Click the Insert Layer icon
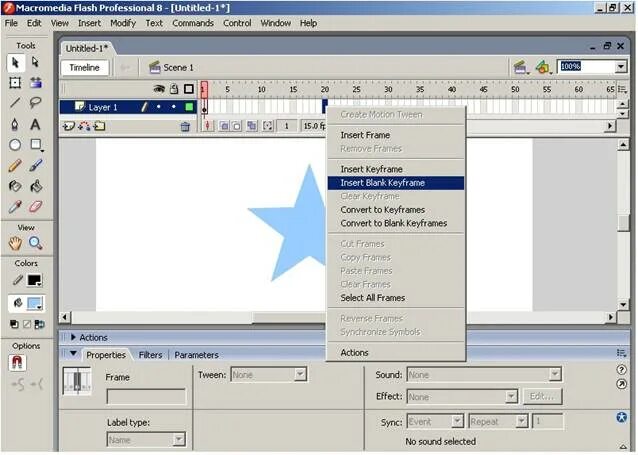 pyautogui.click(x=68, y=127)
